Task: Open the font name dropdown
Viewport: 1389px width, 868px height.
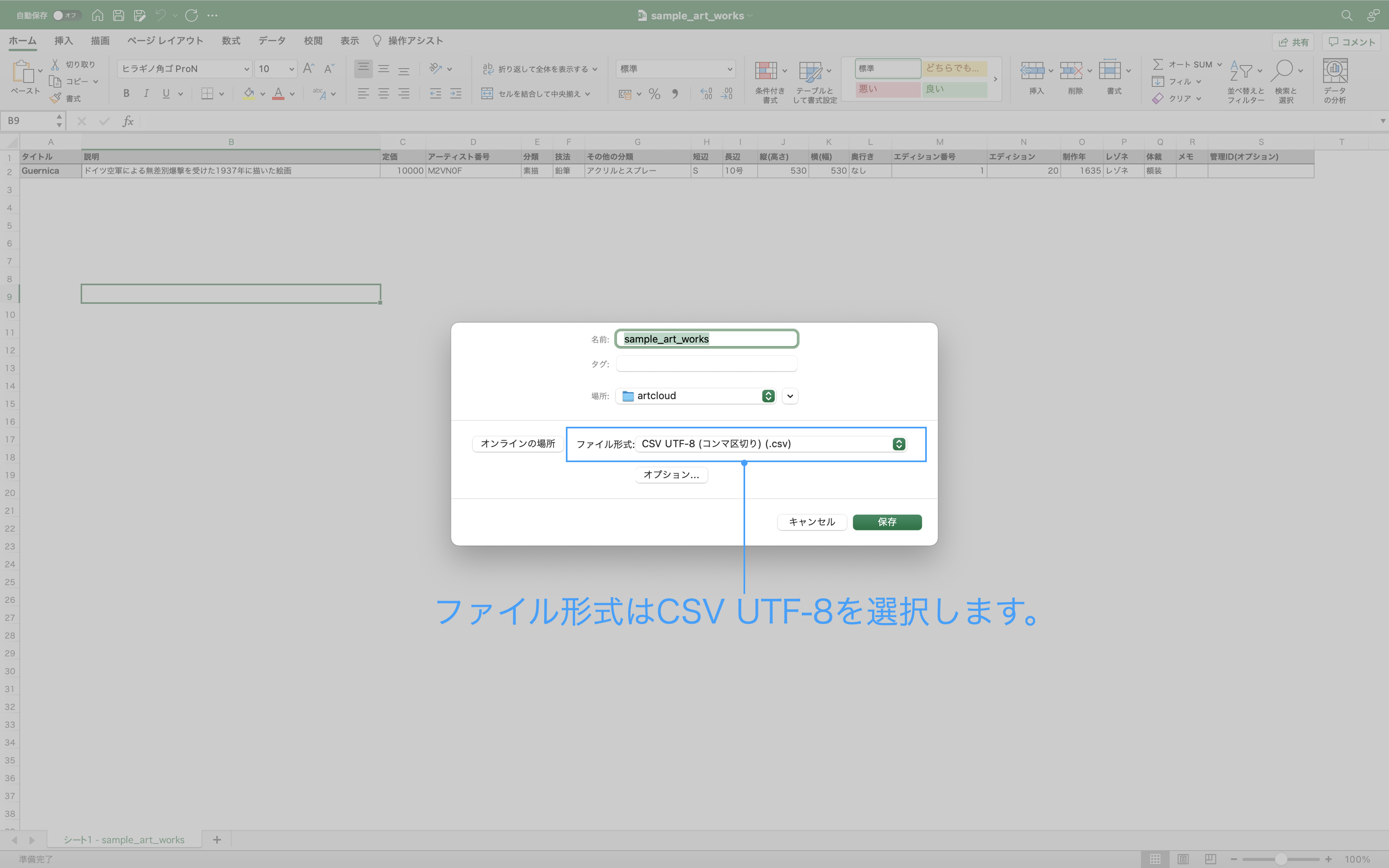Action: click(247, 69)
